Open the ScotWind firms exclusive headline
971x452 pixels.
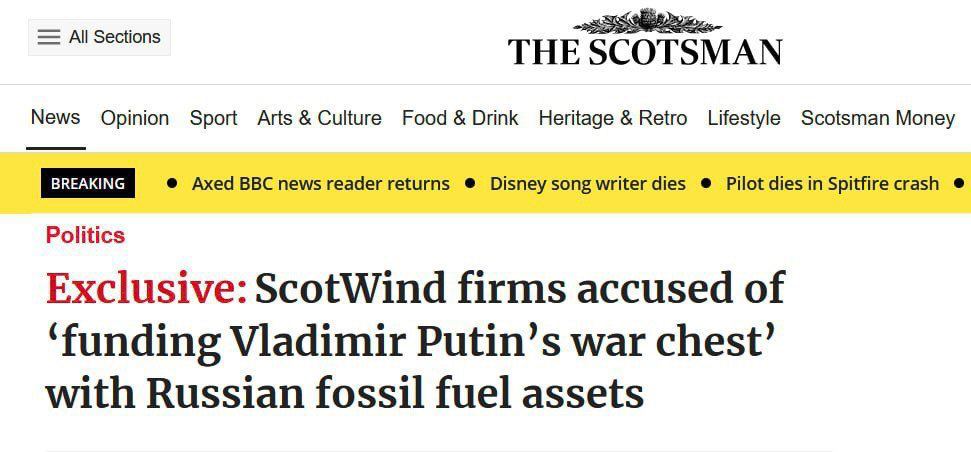415,341
